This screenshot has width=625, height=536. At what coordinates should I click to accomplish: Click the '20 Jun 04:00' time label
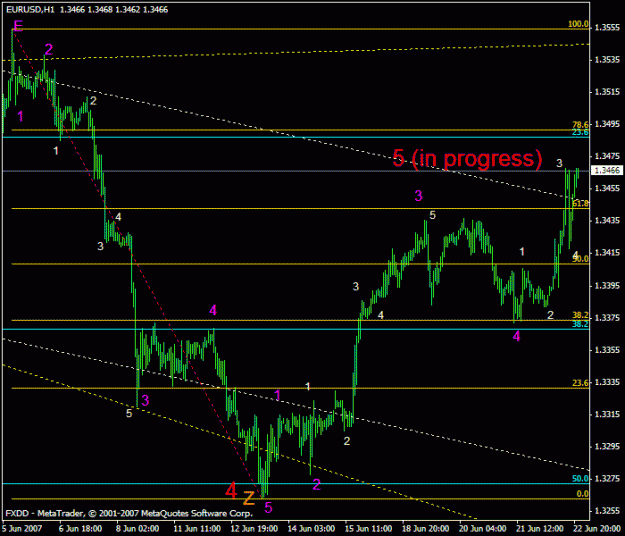[x=483, y=529]
